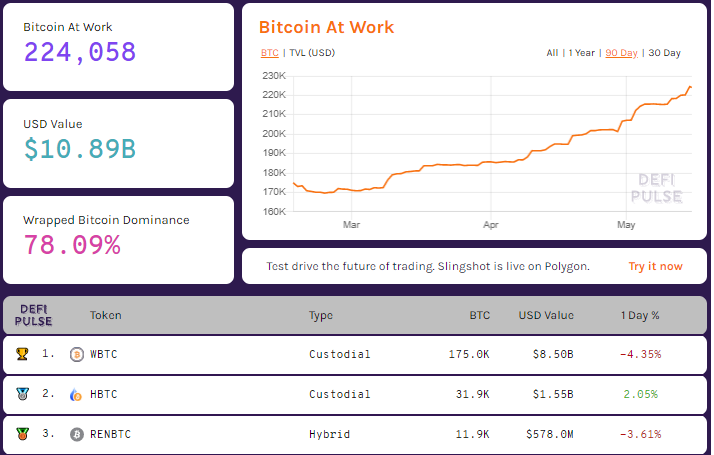The height and width of the screenshot is (455, 714).
Task: Click the Try it now link
Action: click(x=655, y=266)
